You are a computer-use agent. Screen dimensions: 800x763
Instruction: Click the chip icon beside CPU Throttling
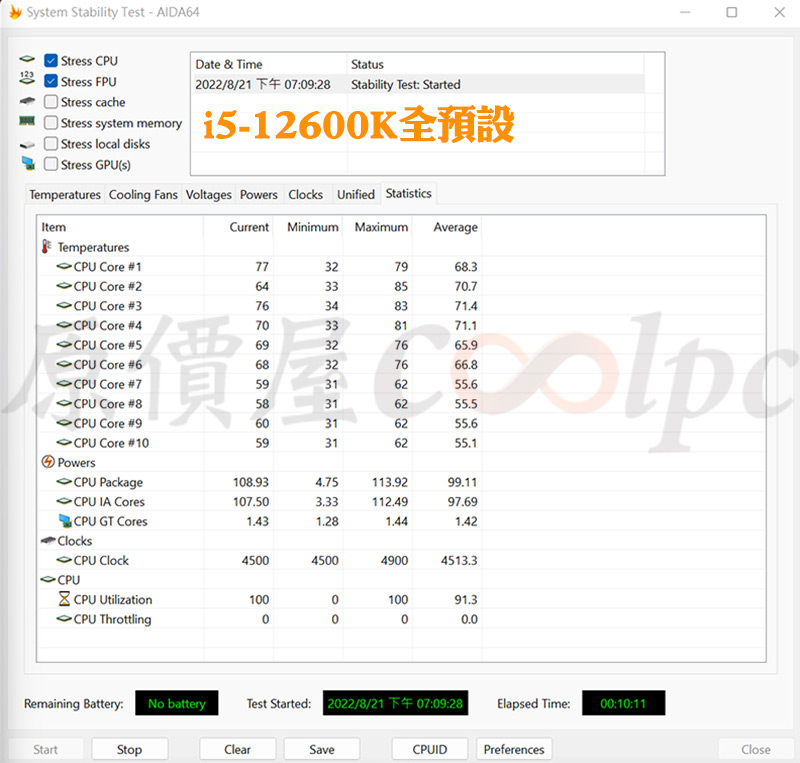point(64,618)
